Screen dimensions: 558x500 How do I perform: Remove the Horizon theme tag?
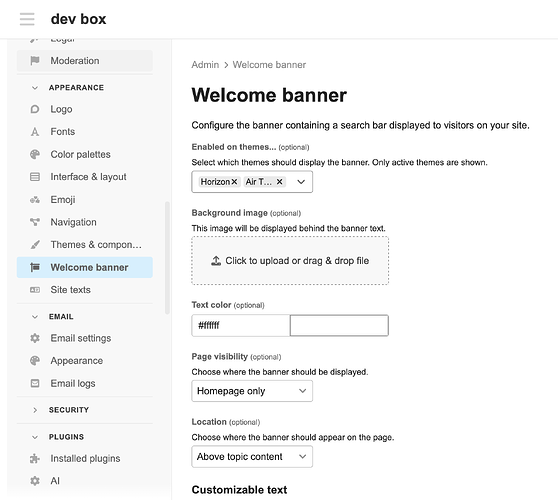tap(234, 182)
